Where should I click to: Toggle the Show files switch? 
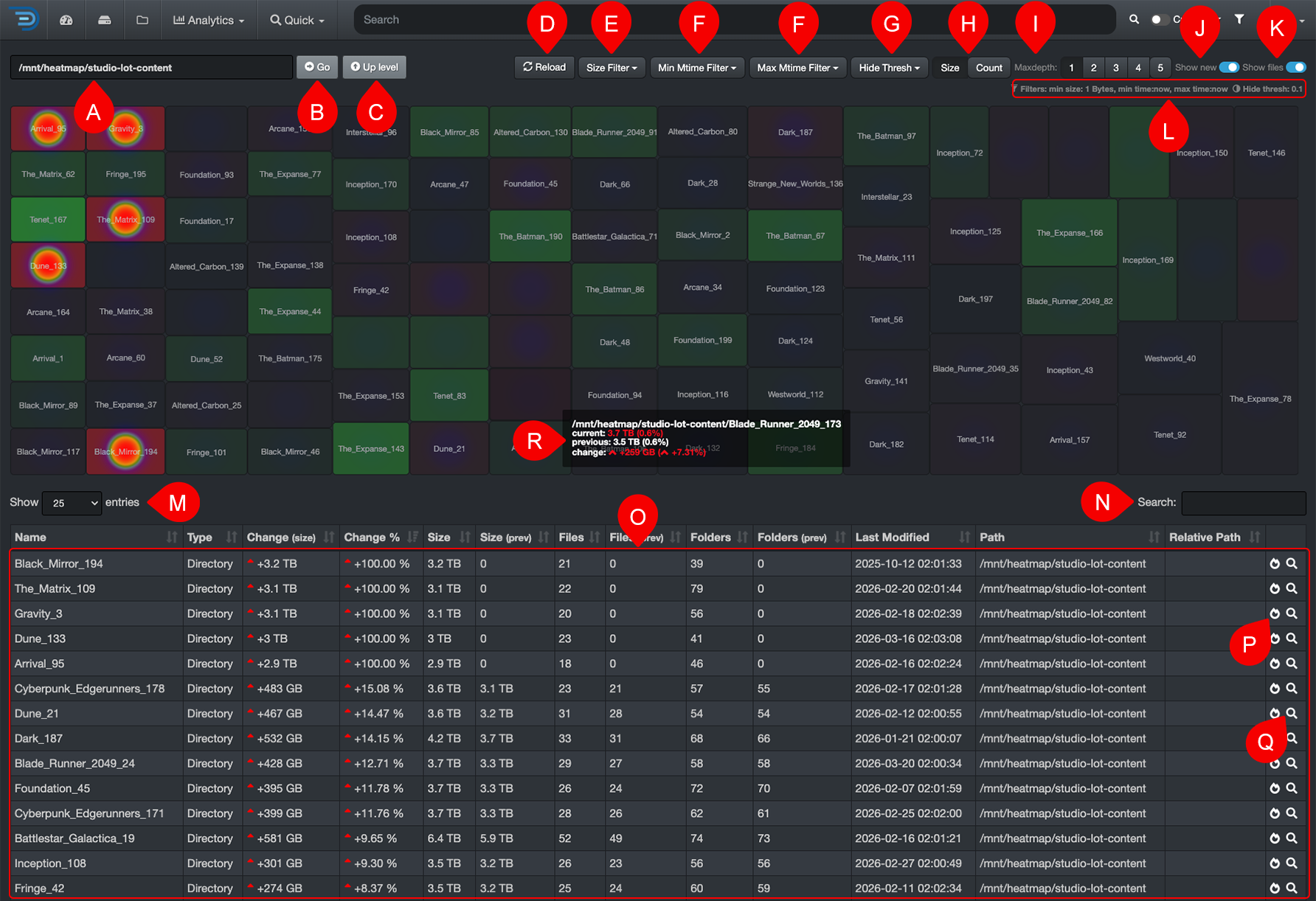(x=1296, y=67)
